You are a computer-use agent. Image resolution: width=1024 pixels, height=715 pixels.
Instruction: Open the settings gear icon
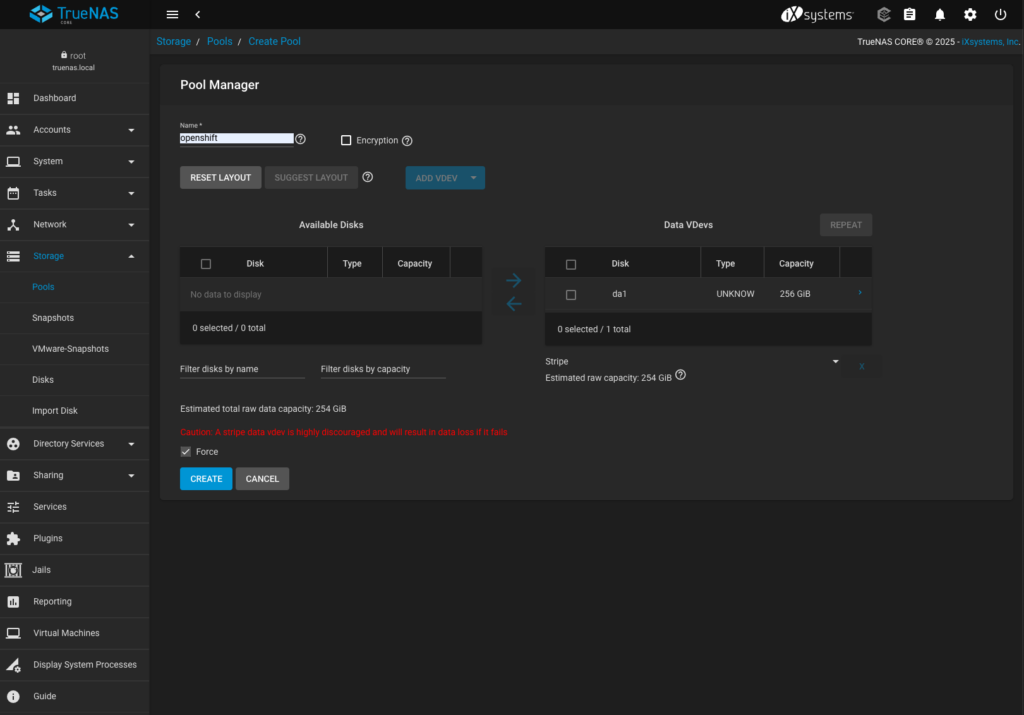[x=970, y=15]
